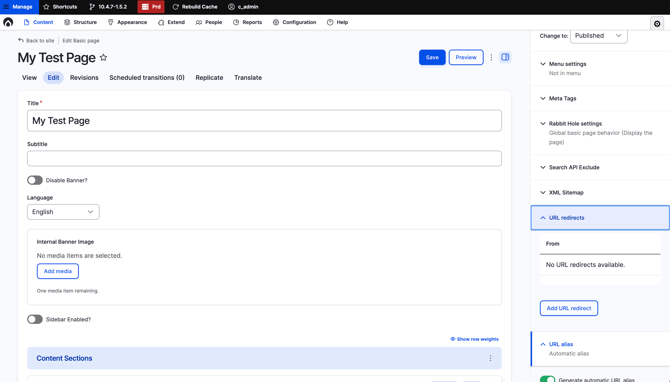Toggle Generate automatic URL alias switch

pos(547,379)
